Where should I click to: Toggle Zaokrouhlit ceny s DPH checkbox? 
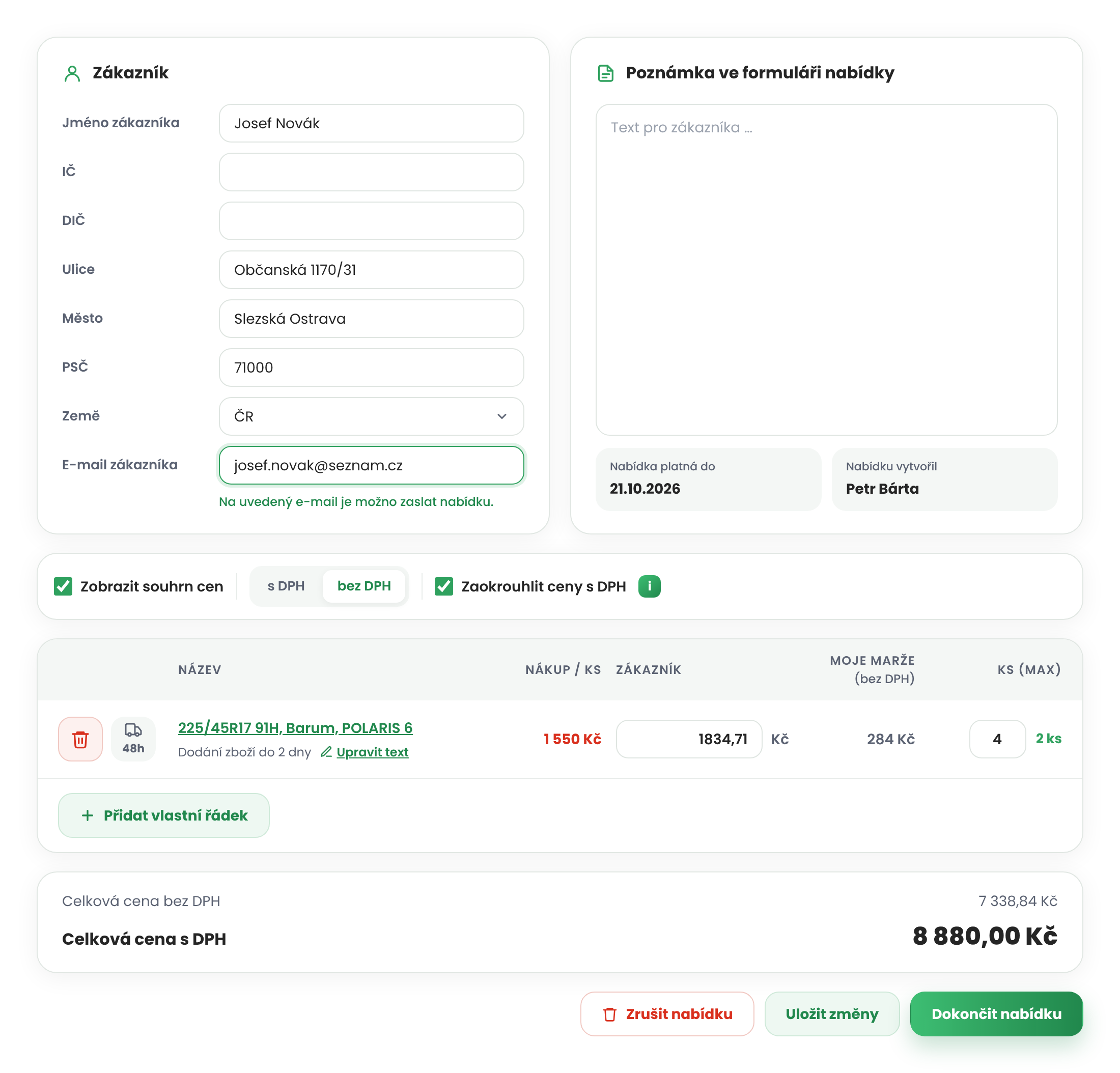(444, 586)
